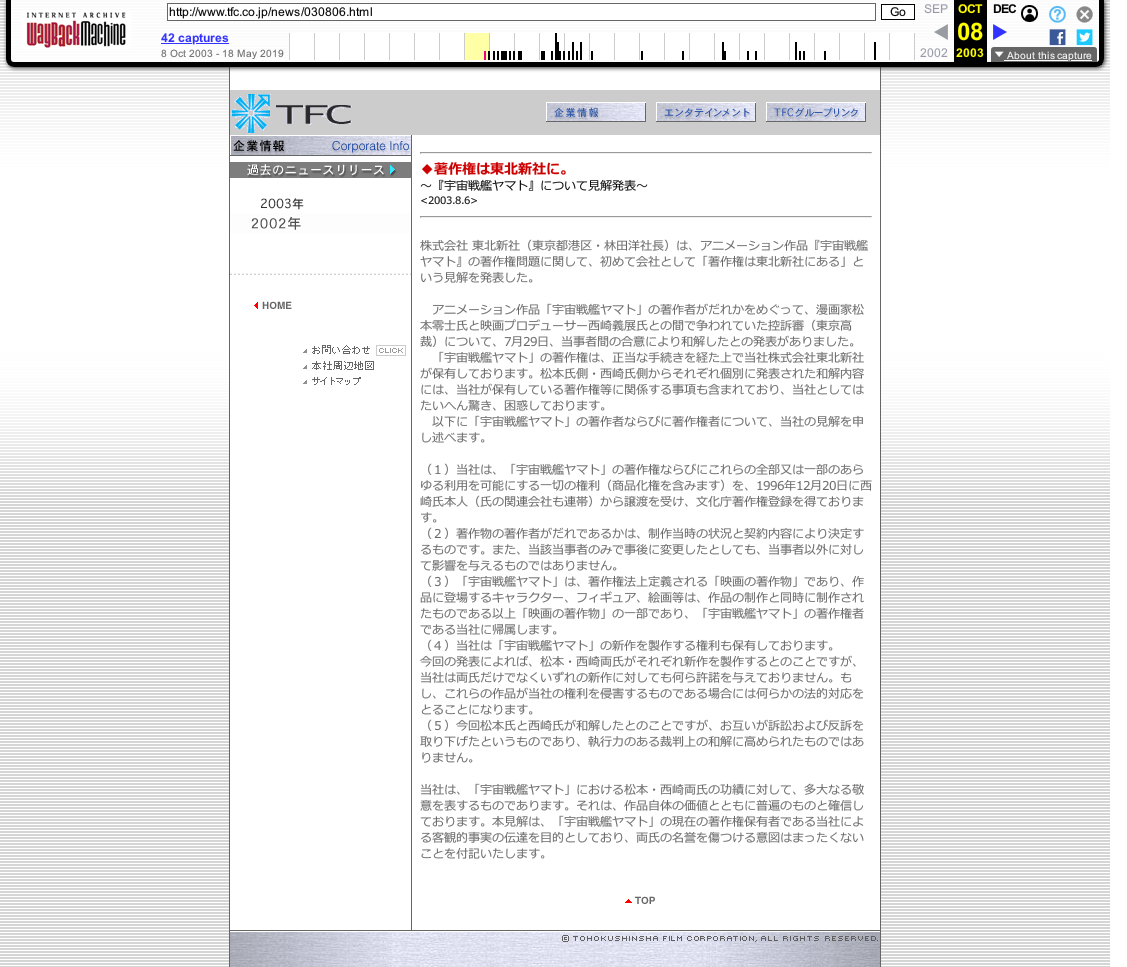The width and height of the screenshot is (1127, 967).
Task: Select DEC month in Wayback toolbar
Action: 1004,9
